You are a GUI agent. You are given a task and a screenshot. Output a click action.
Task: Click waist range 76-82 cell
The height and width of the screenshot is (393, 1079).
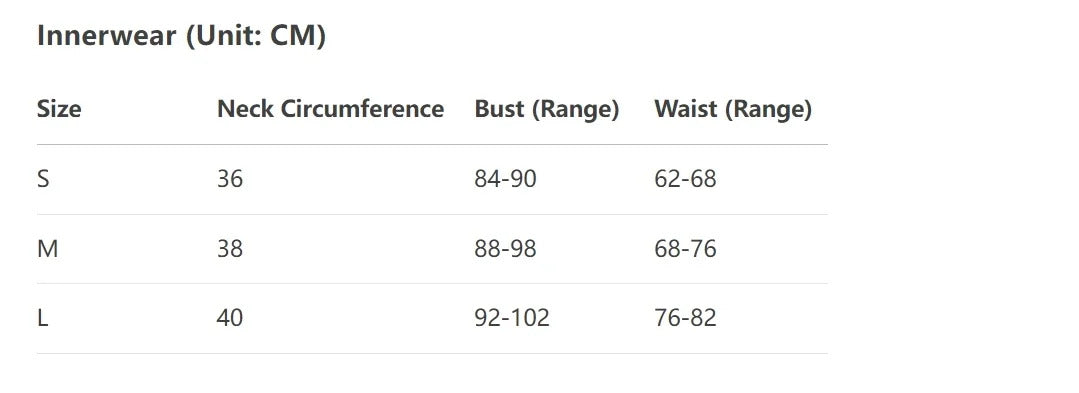click(685, 318)
